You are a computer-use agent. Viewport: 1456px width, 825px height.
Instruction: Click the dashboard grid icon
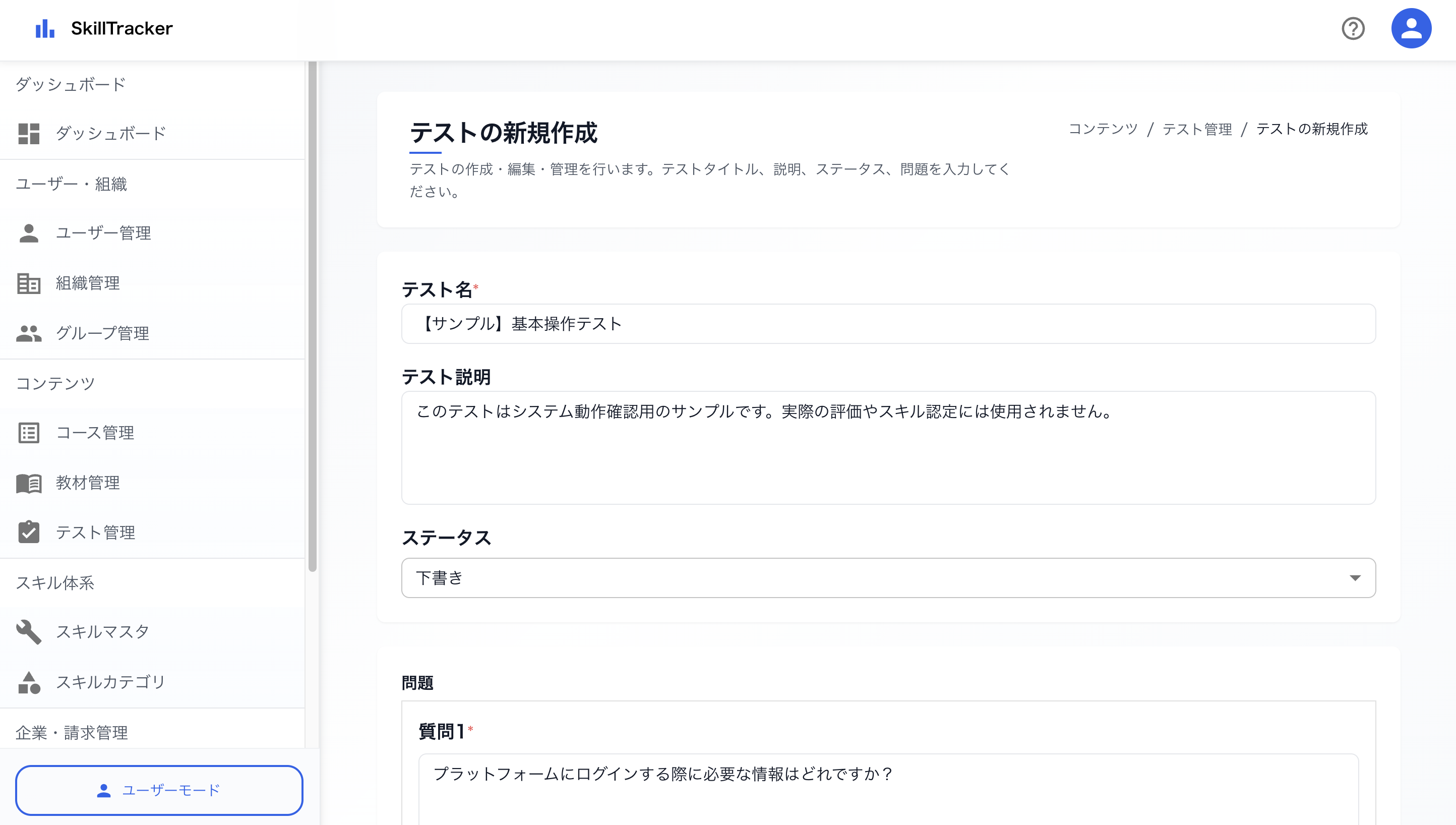point(28,134)
